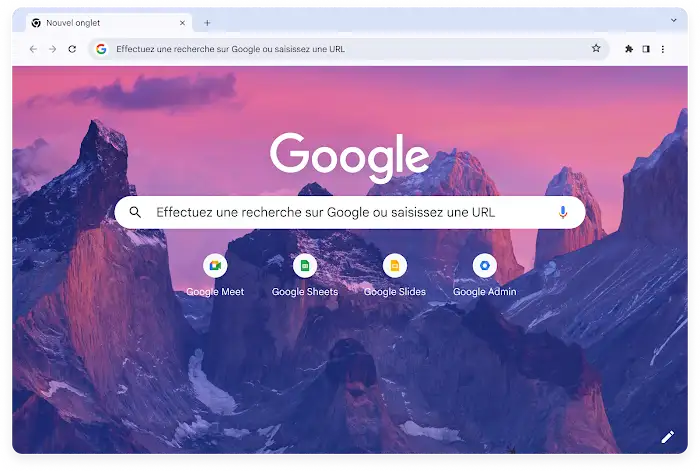
Task: Open the side panel icon
Action: (646, 49)
